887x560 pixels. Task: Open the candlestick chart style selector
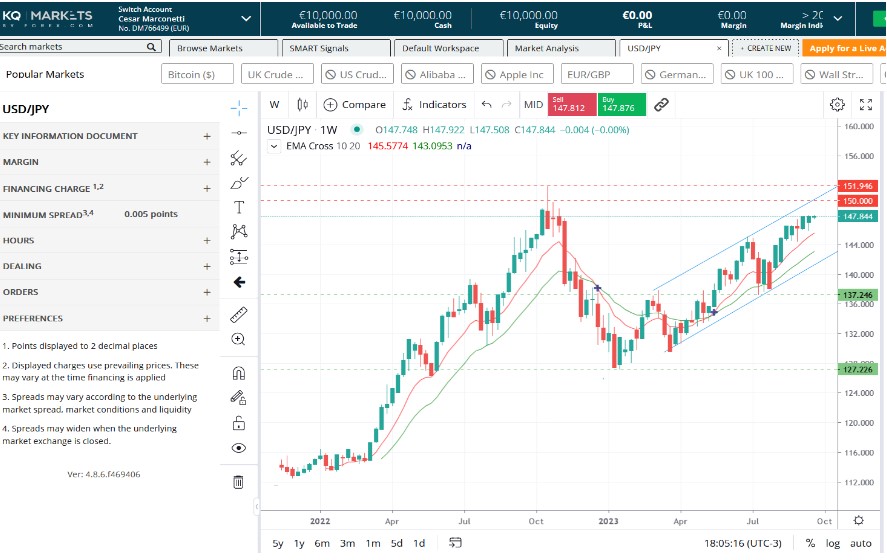pos(303,105)
